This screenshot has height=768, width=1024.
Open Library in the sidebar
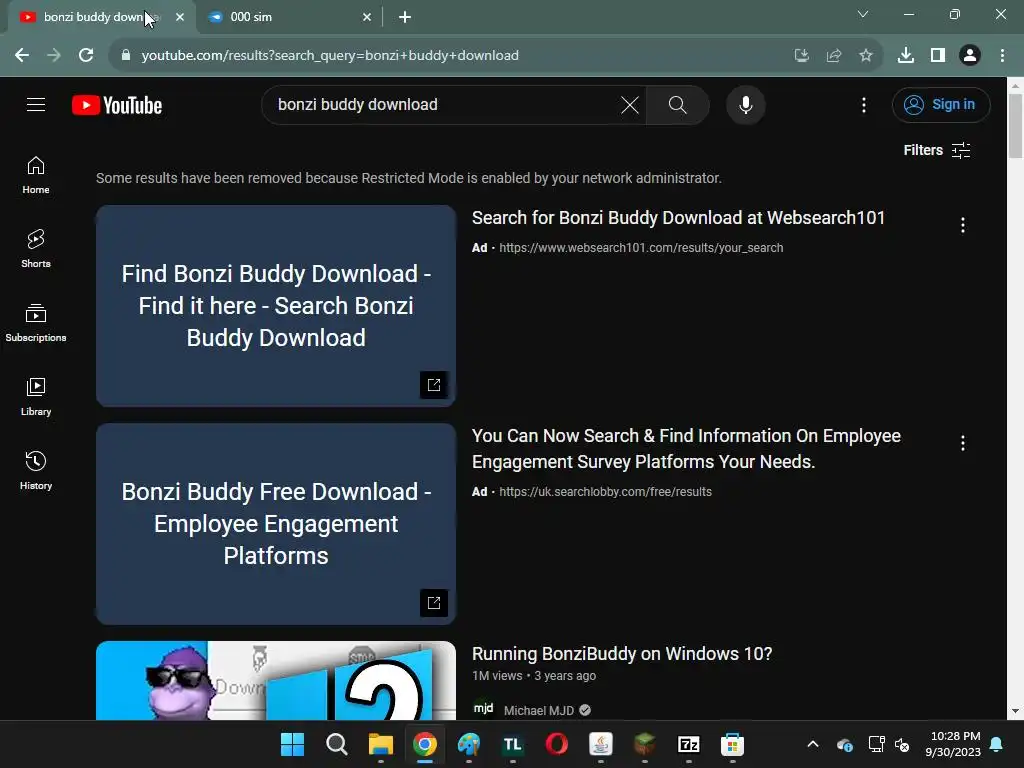click(36, 397)
